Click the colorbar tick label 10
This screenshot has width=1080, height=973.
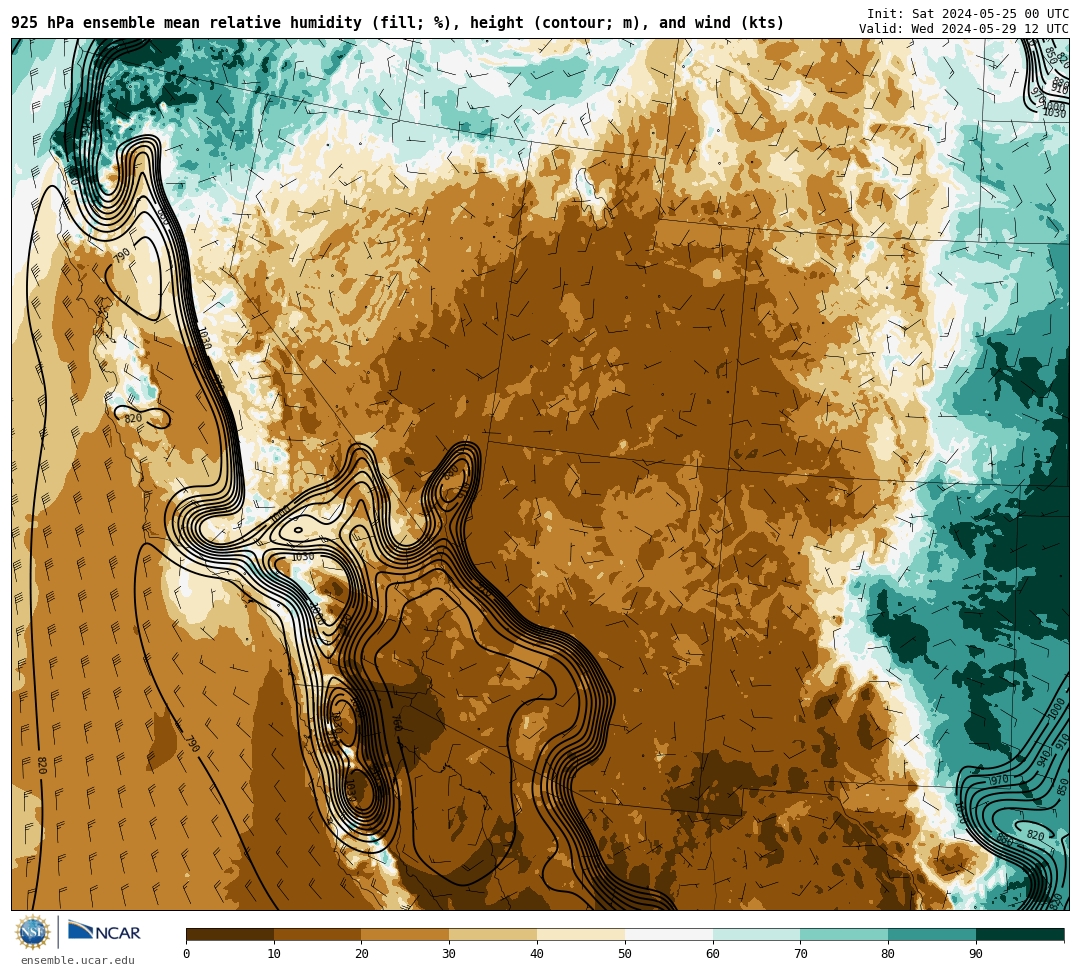pos(274,954)
